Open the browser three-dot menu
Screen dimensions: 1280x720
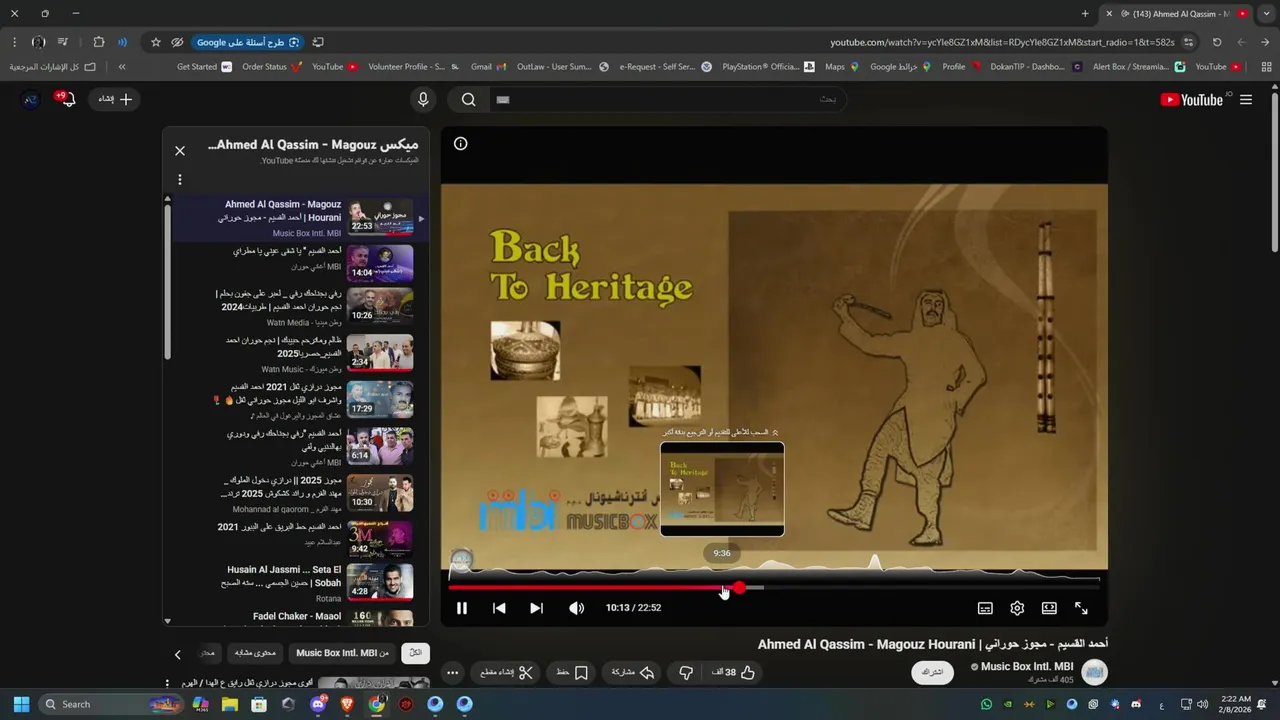(13, 42)
